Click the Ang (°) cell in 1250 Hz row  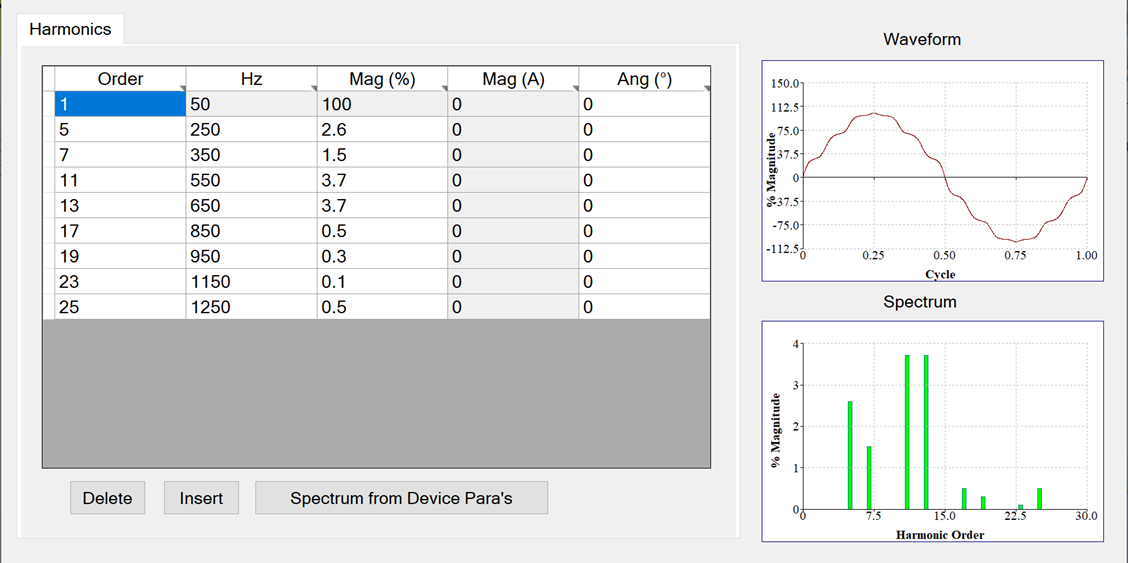pyautogui.click(x=645, y=307)
